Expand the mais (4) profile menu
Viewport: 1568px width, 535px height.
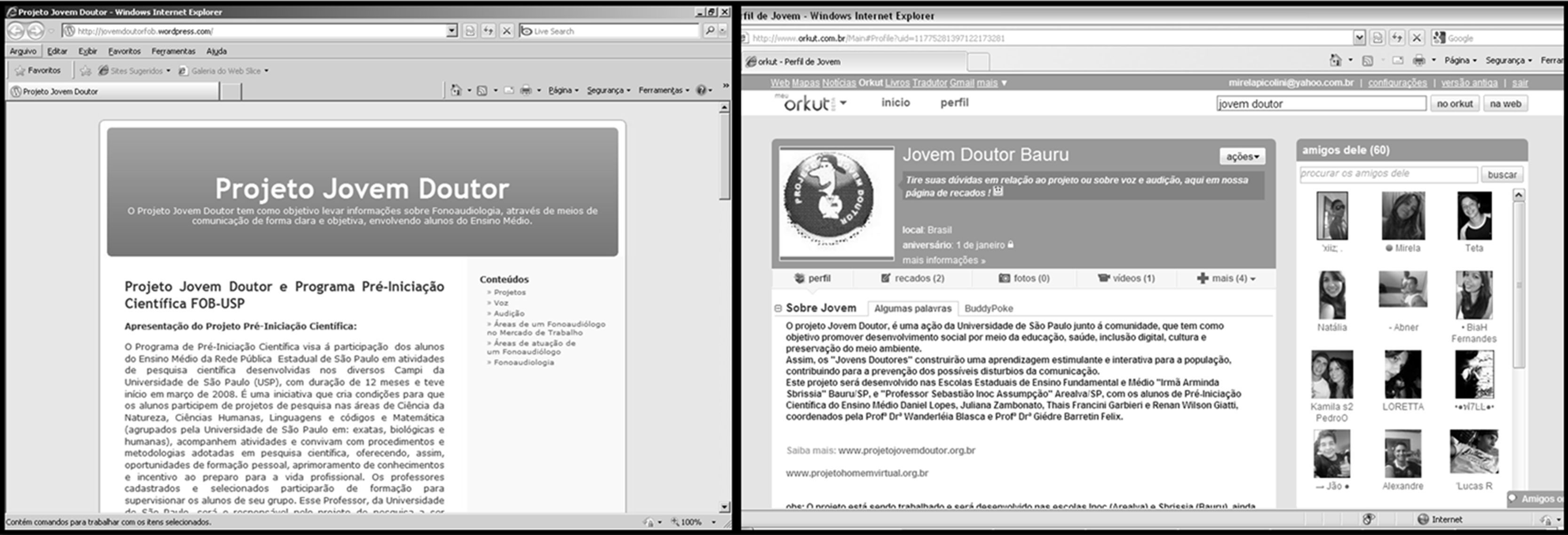coord(1226,278)
